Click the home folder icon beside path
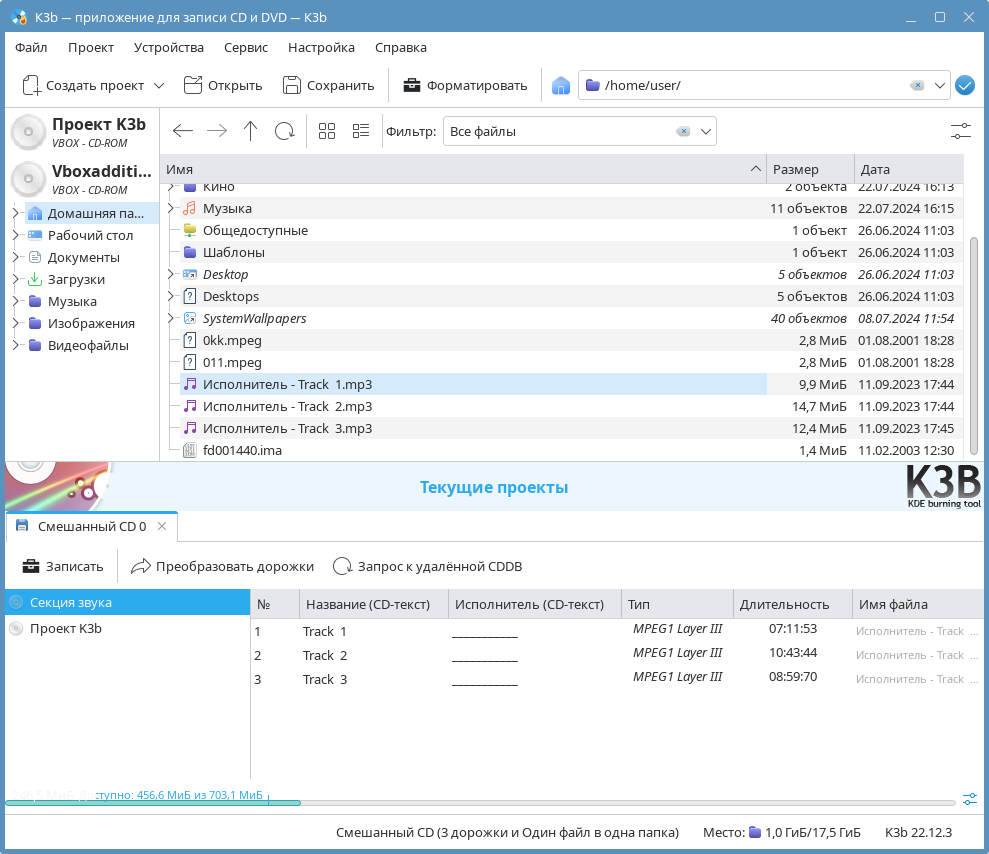This screenshot has width=989, height=854. pyautogui.click(x=561, y=85)
